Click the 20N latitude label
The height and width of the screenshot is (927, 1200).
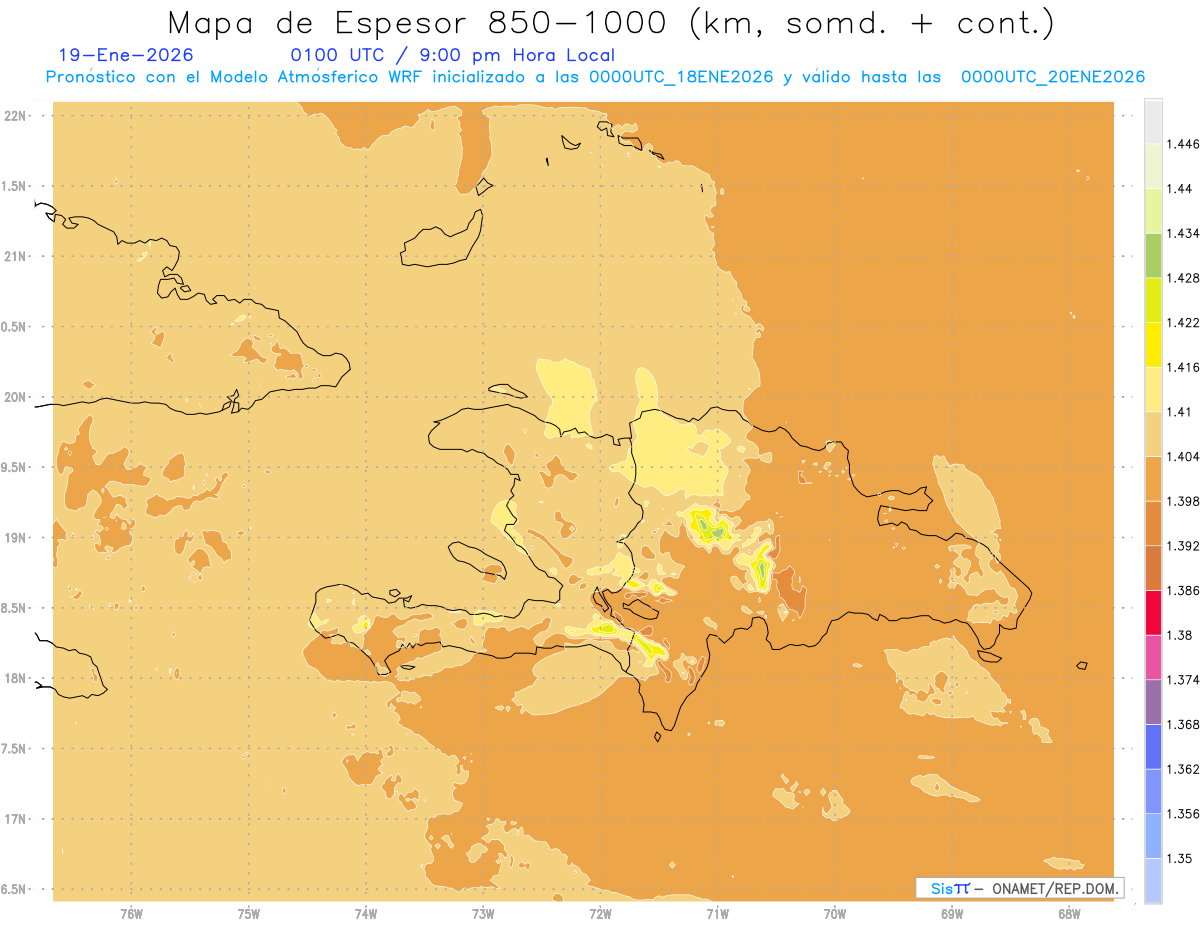17,398
